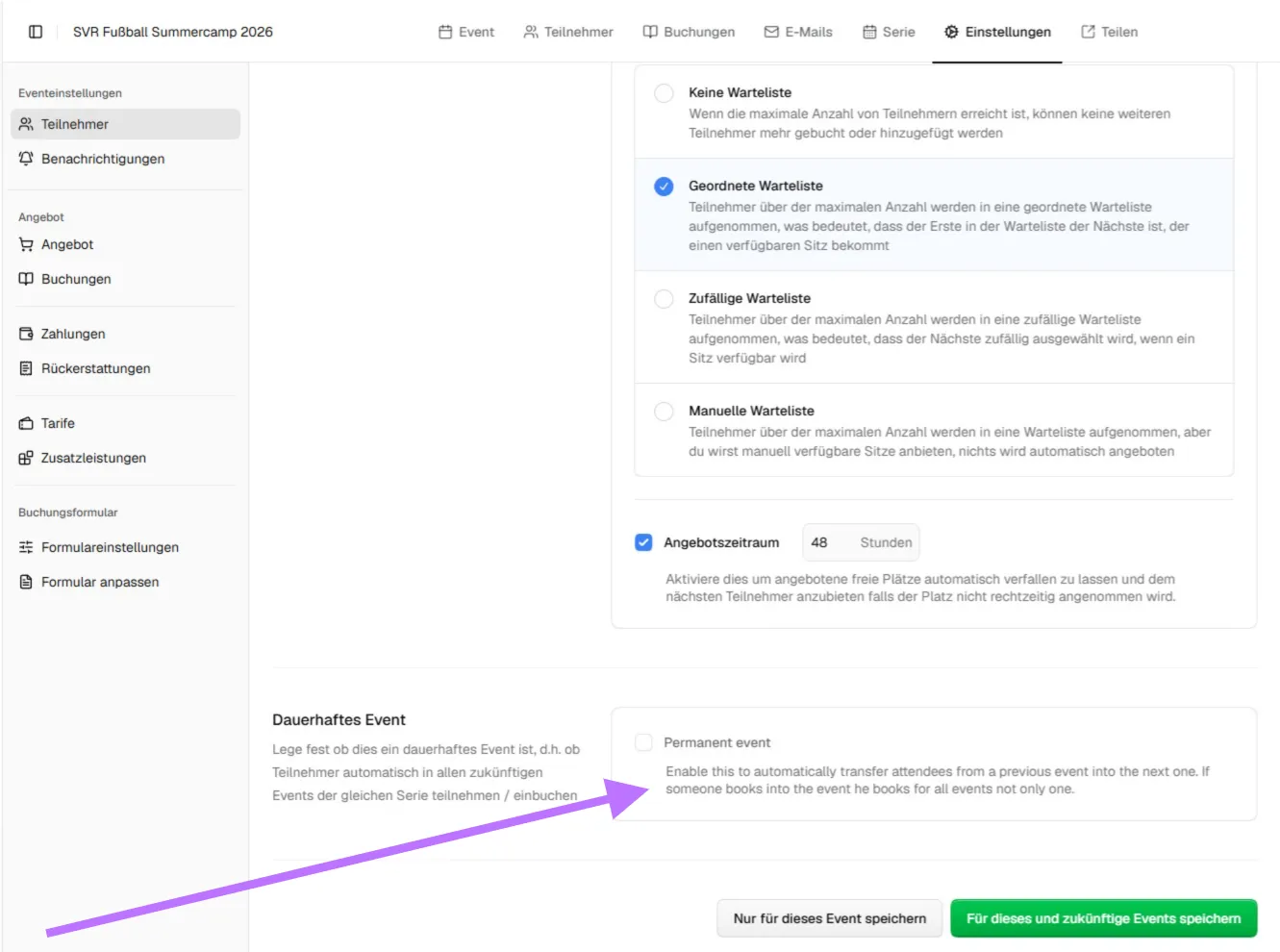
Task: Select Manuelle Warteliste radio option
Action: (x=664, y=412)
